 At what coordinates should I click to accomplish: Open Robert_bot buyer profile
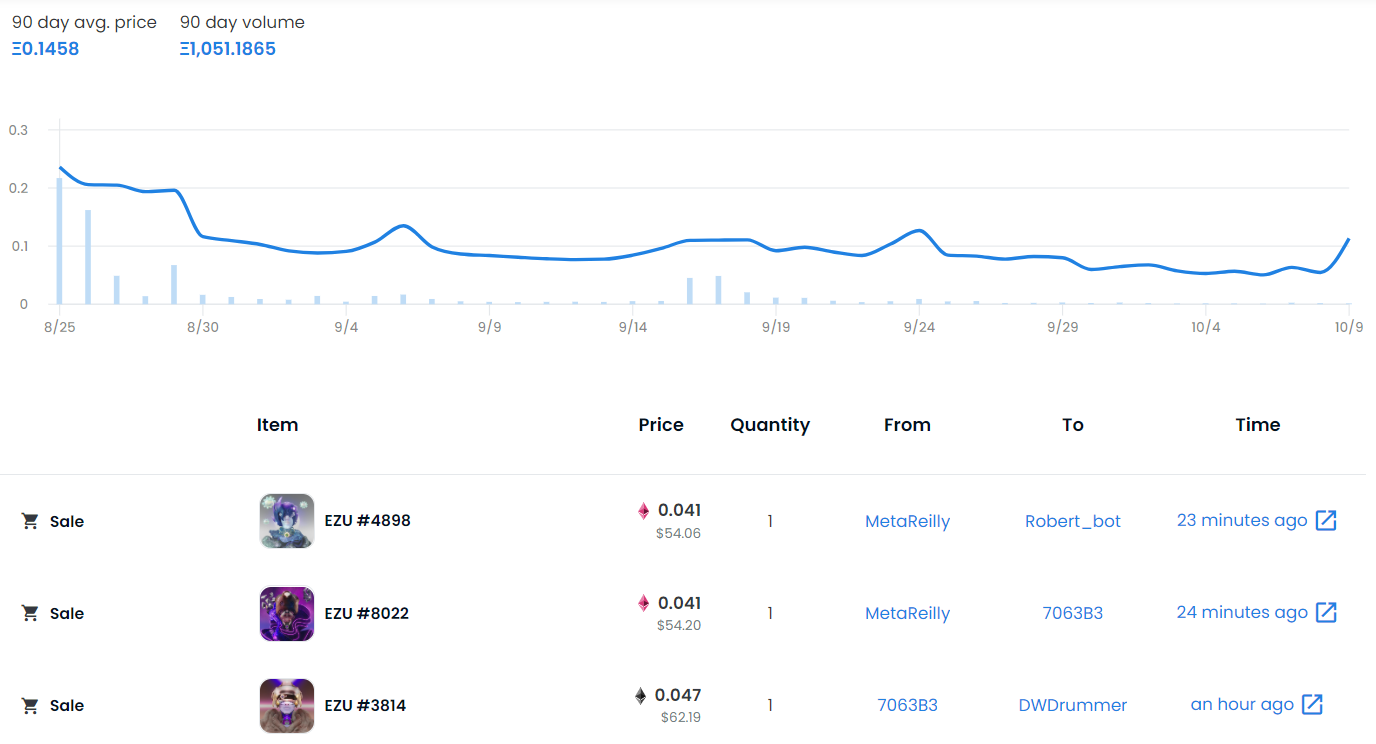(1073, 521)
